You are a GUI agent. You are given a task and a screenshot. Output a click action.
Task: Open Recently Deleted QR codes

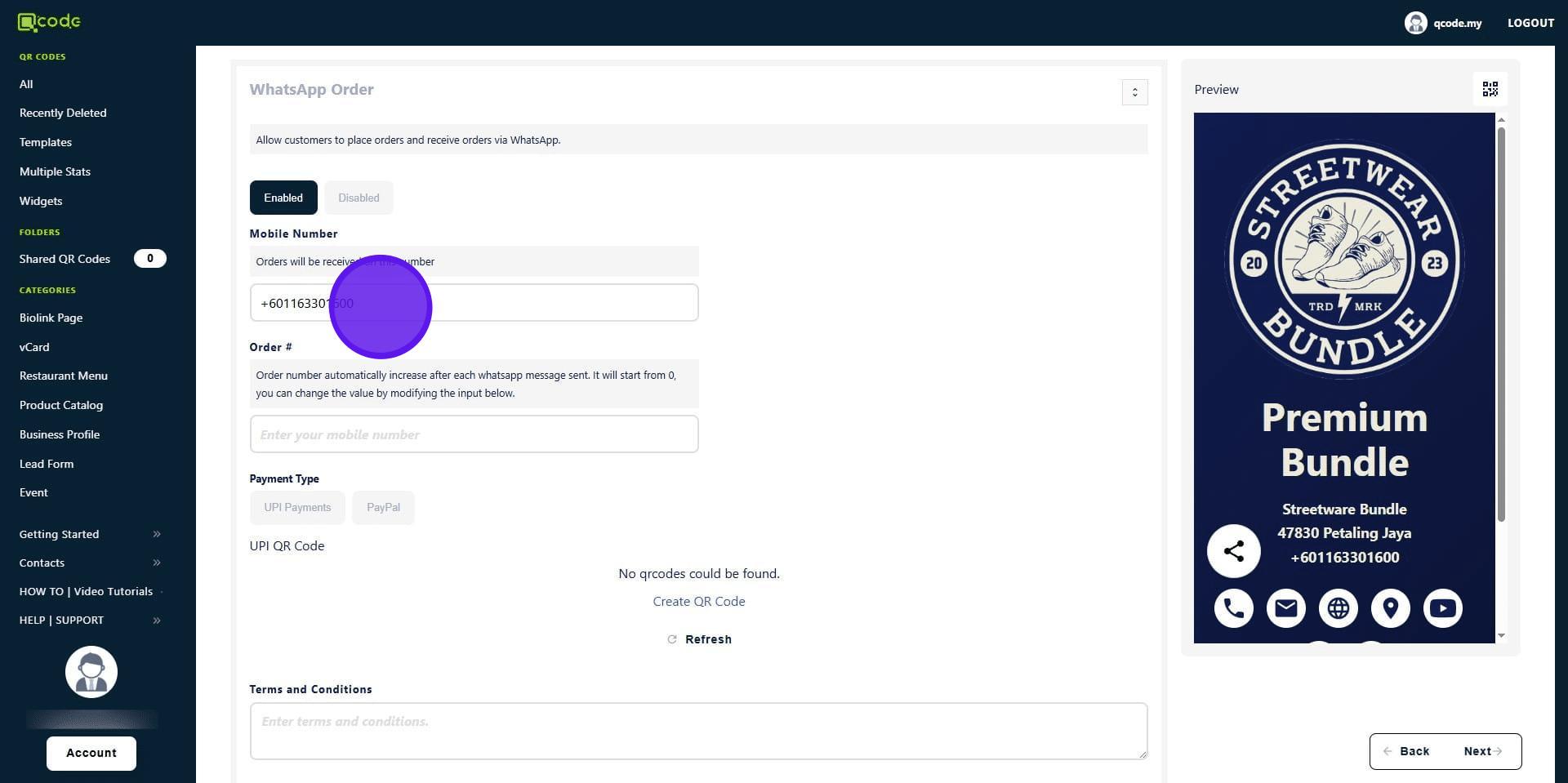(x=63, y=113)
